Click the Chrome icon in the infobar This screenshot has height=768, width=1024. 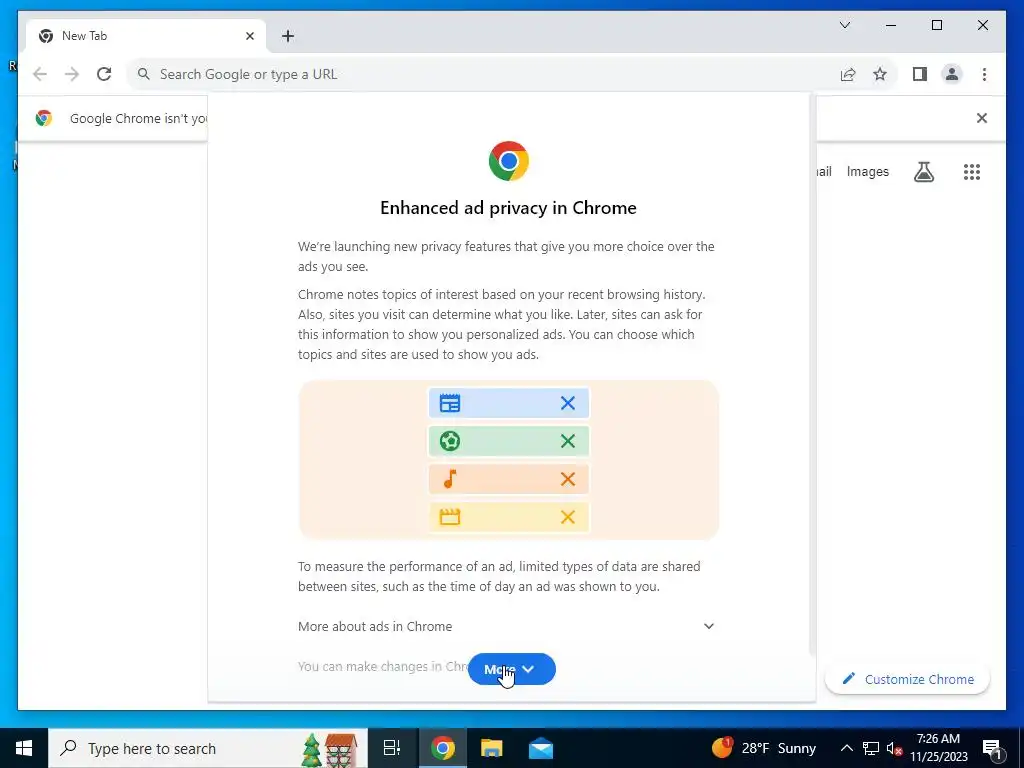pyautogui.click(x=44, y=118)
